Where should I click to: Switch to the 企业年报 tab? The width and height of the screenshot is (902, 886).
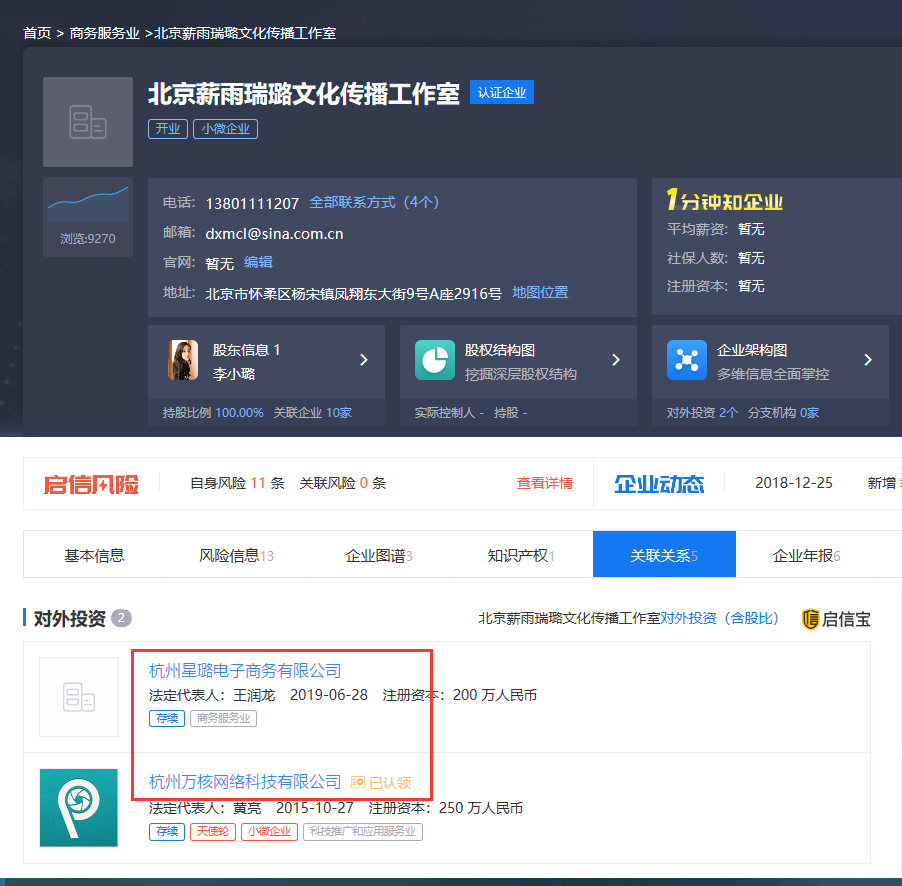(807, 555)
